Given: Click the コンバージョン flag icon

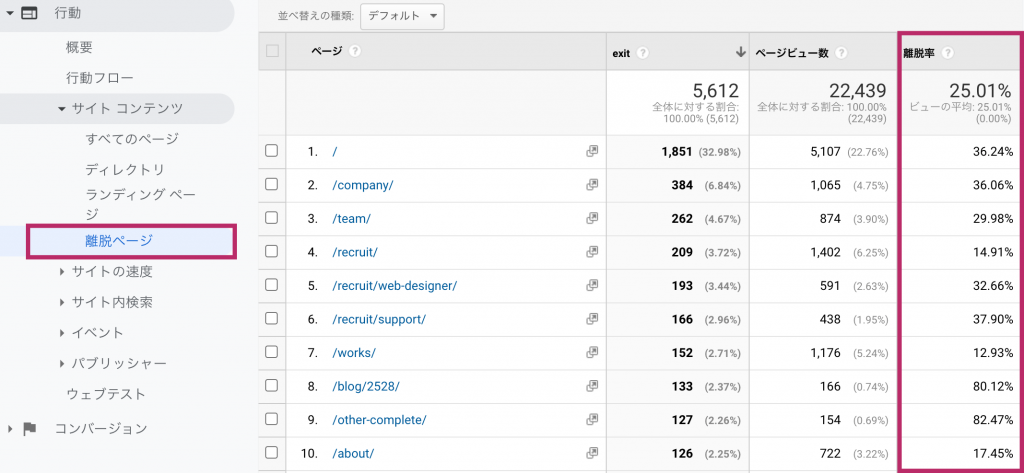Looking at the screenshot, I should [30, 428].
